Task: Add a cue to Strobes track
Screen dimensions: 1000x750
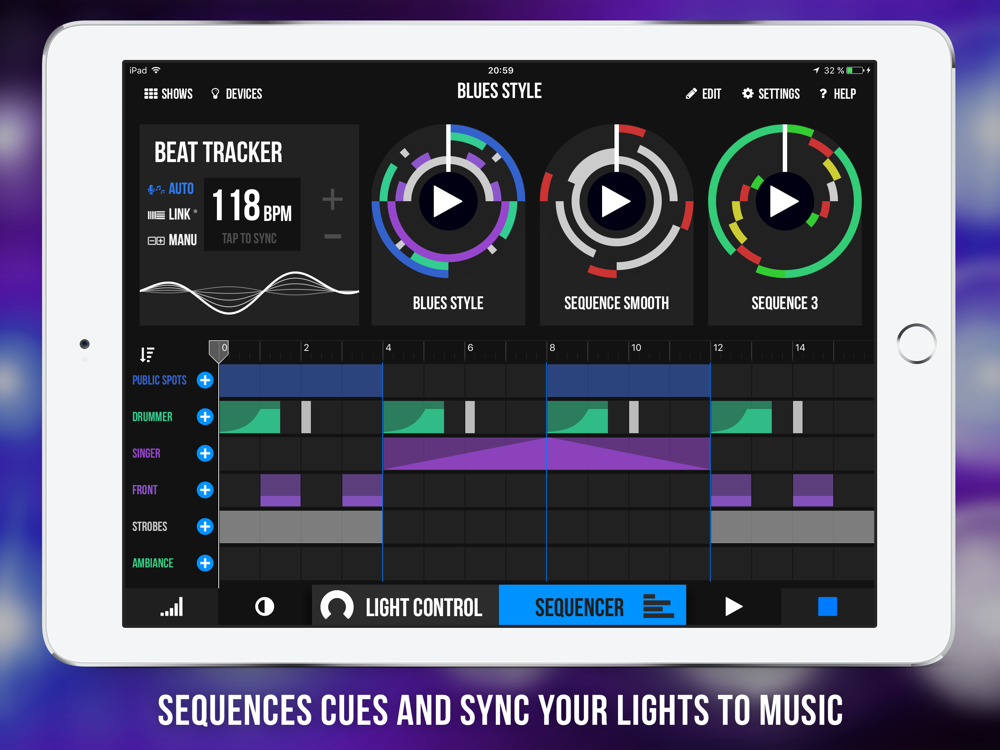Action: 205,526
